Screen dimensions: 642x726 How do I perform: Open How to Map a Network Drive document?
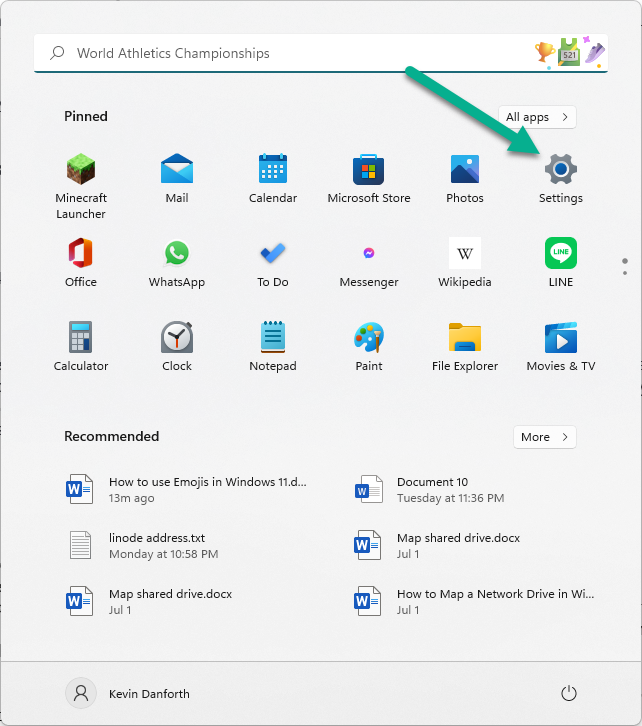[x=474, y=601]
